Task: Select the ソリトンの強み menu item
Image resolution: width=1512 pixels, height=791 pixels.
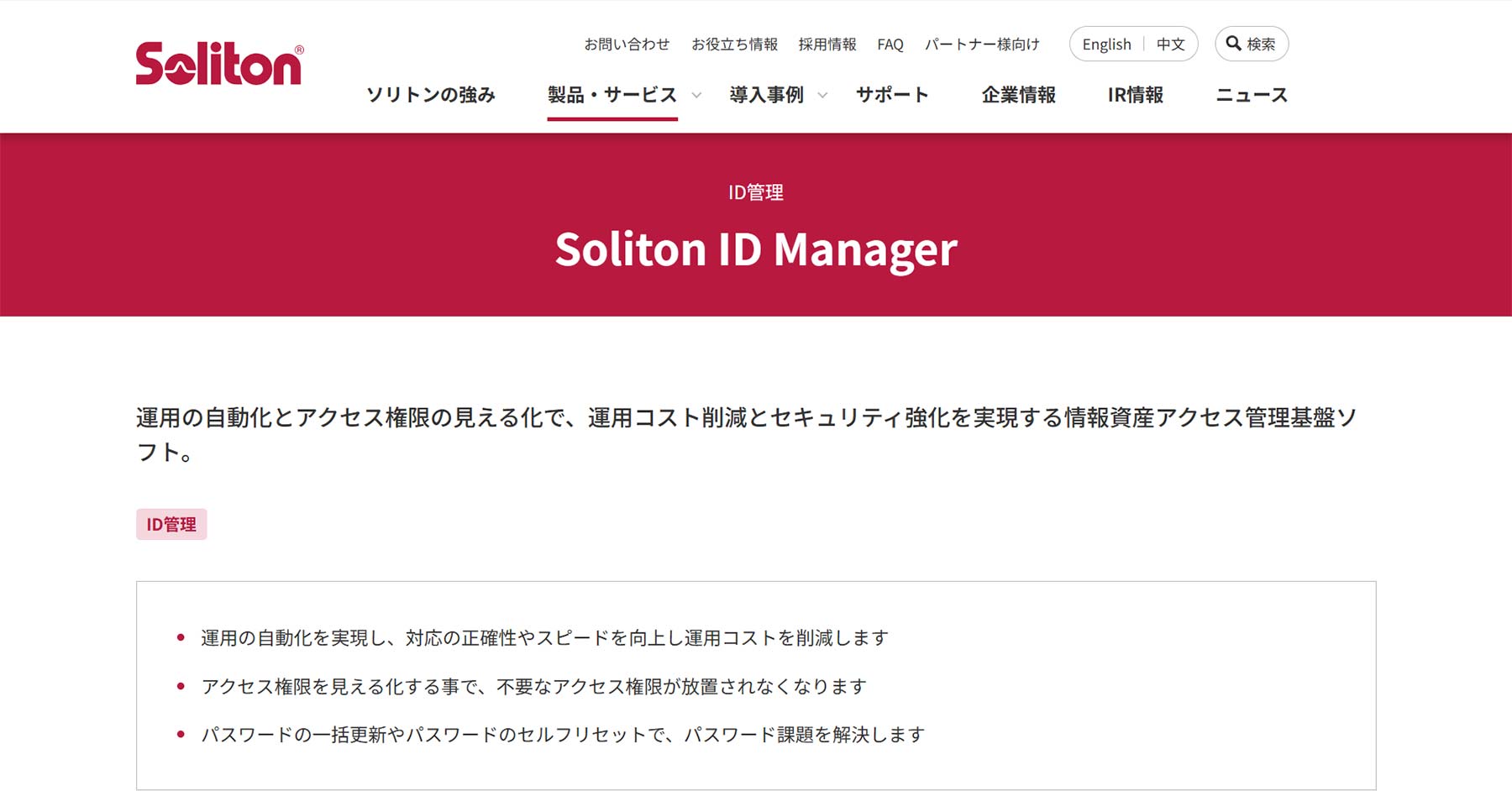Action: point(431,95)
